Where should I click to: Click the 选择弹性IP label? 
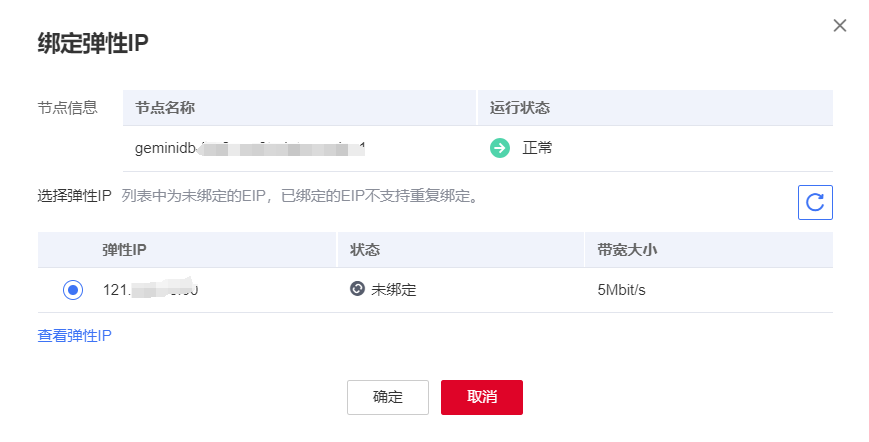74,196
